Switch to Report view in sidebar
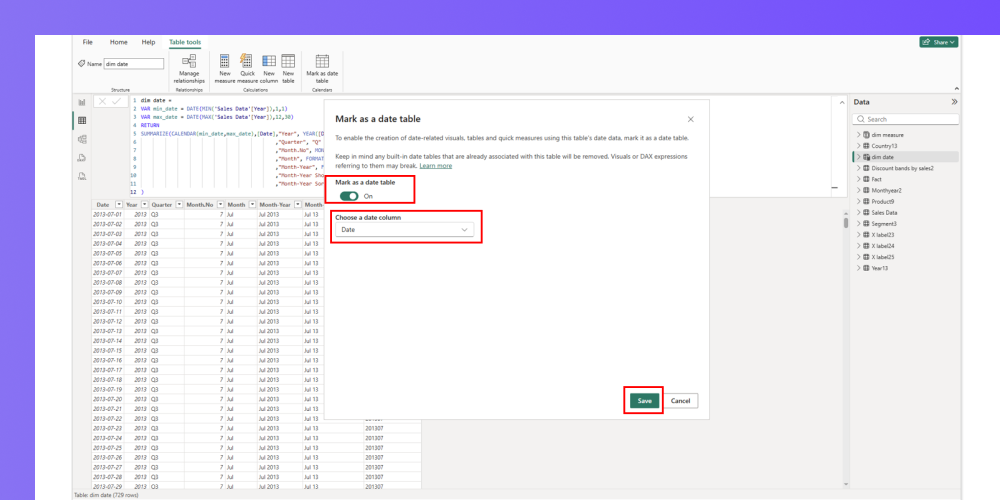The image size is (1000, 500). coord(82,102)
